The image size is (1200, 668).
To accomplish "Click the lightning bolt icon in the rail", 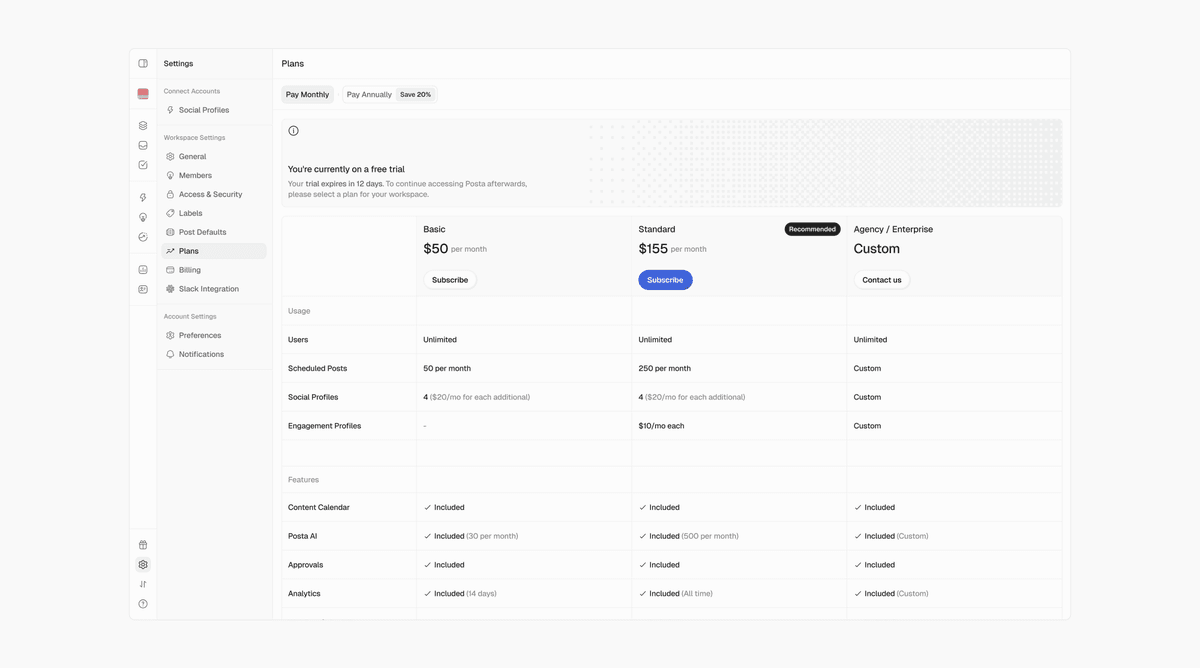I will pos(143,198).
